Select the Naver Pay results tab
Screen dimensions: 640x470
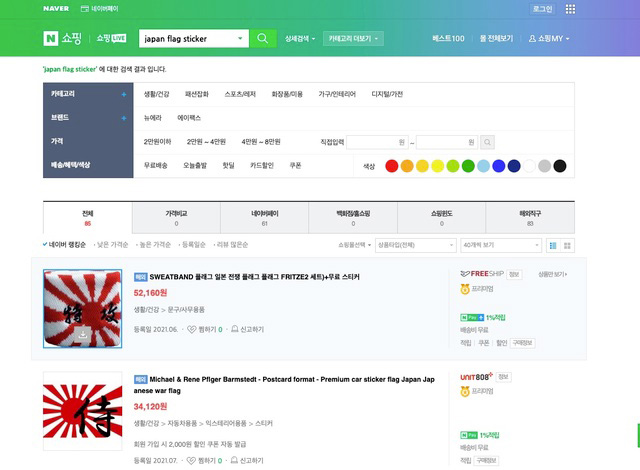[x=264, y=217]
